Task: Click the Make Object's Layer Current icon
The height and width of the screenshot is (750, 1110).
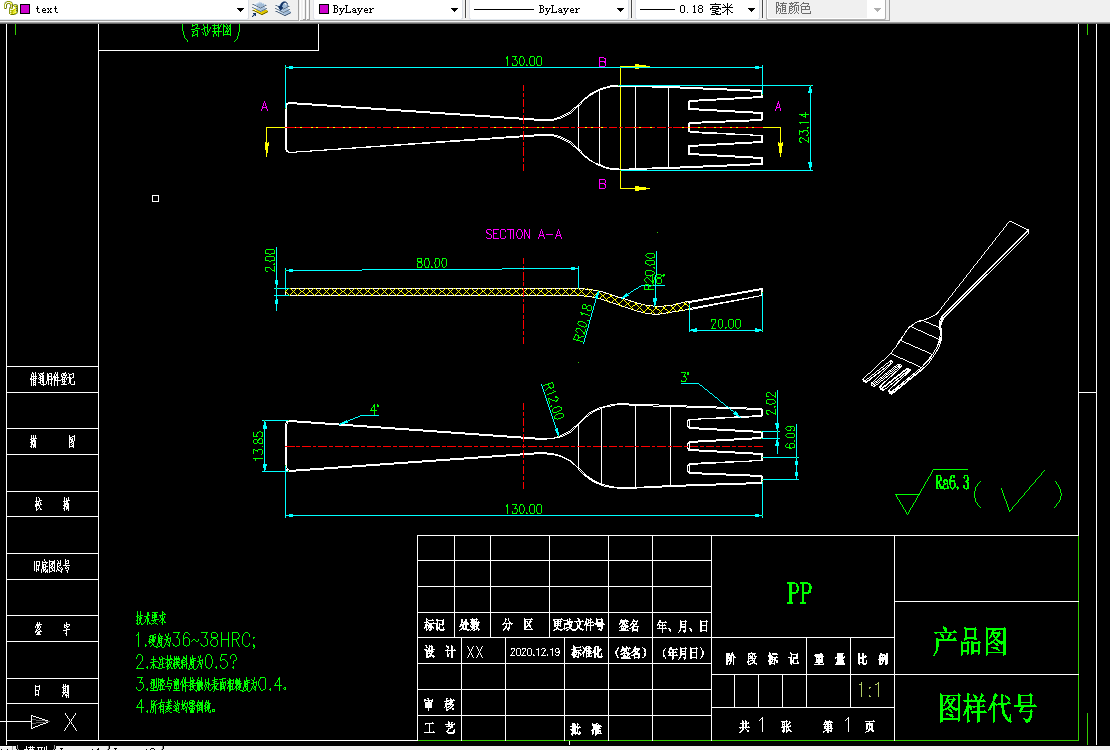Action: (x=260, y=9)
